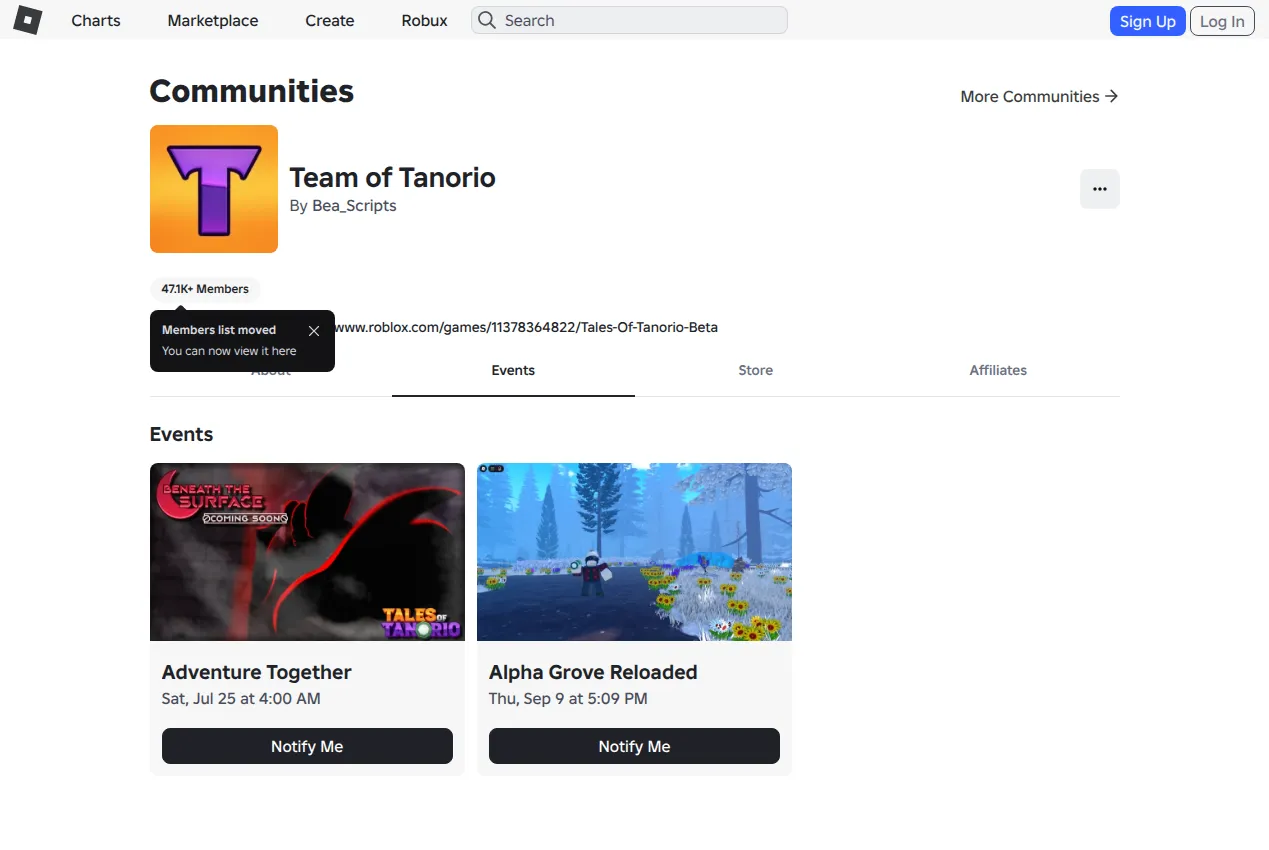Switch to the Store tab

pyautogui.click(x=755, y=370)
